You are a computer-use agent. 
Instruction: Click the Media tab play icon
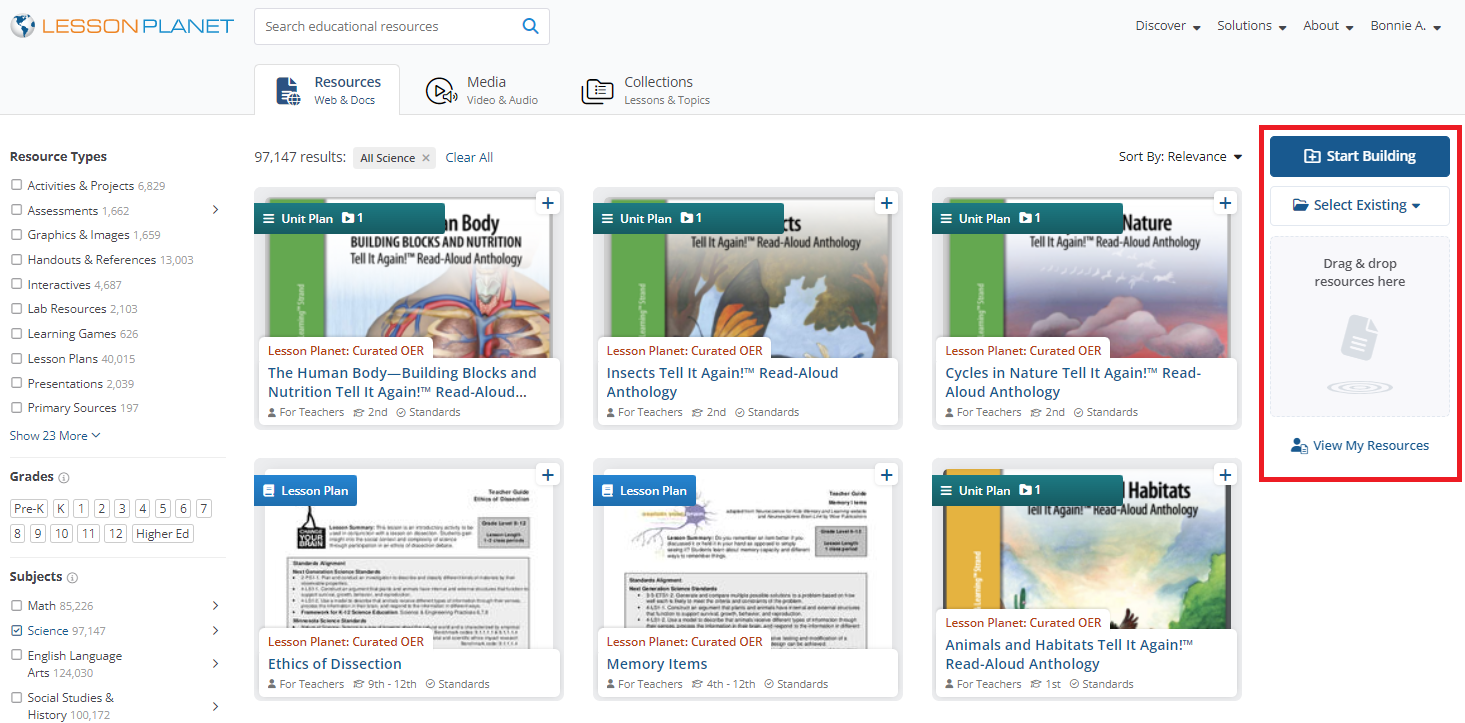pos(441,91)
